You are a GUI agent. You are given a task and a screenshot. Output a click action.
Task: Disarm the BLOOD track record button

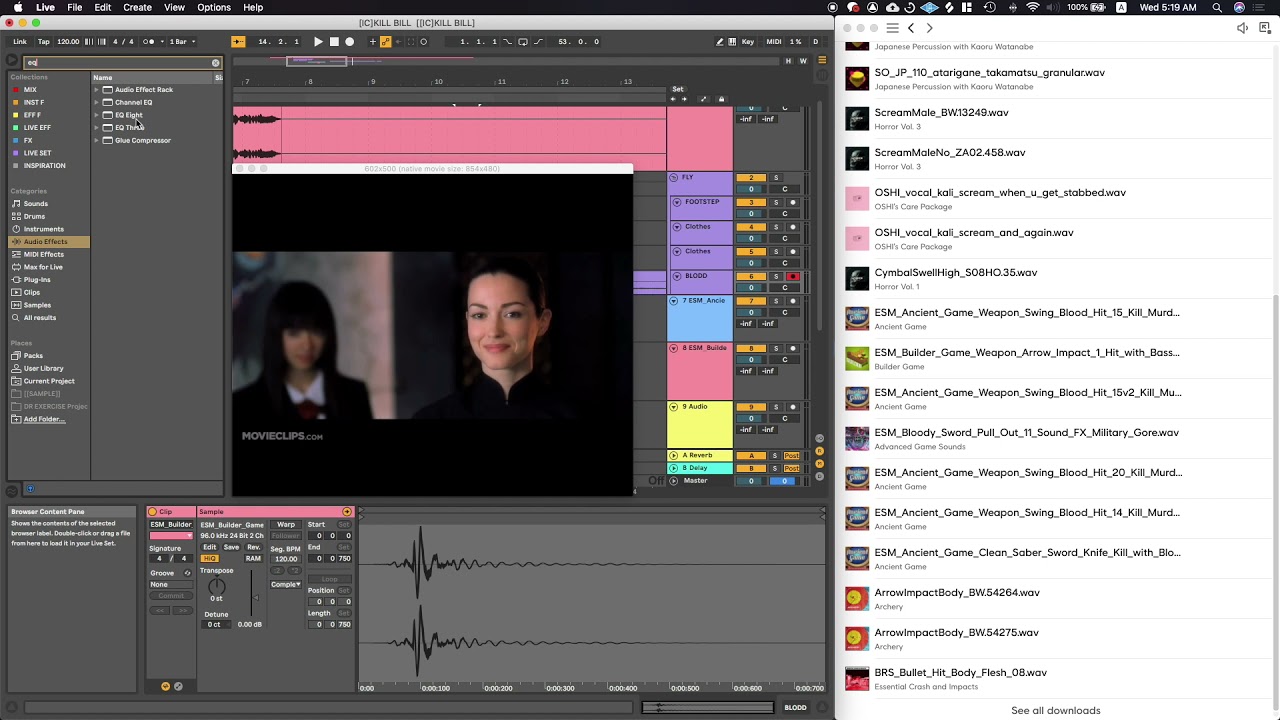[x=793, y=276]
